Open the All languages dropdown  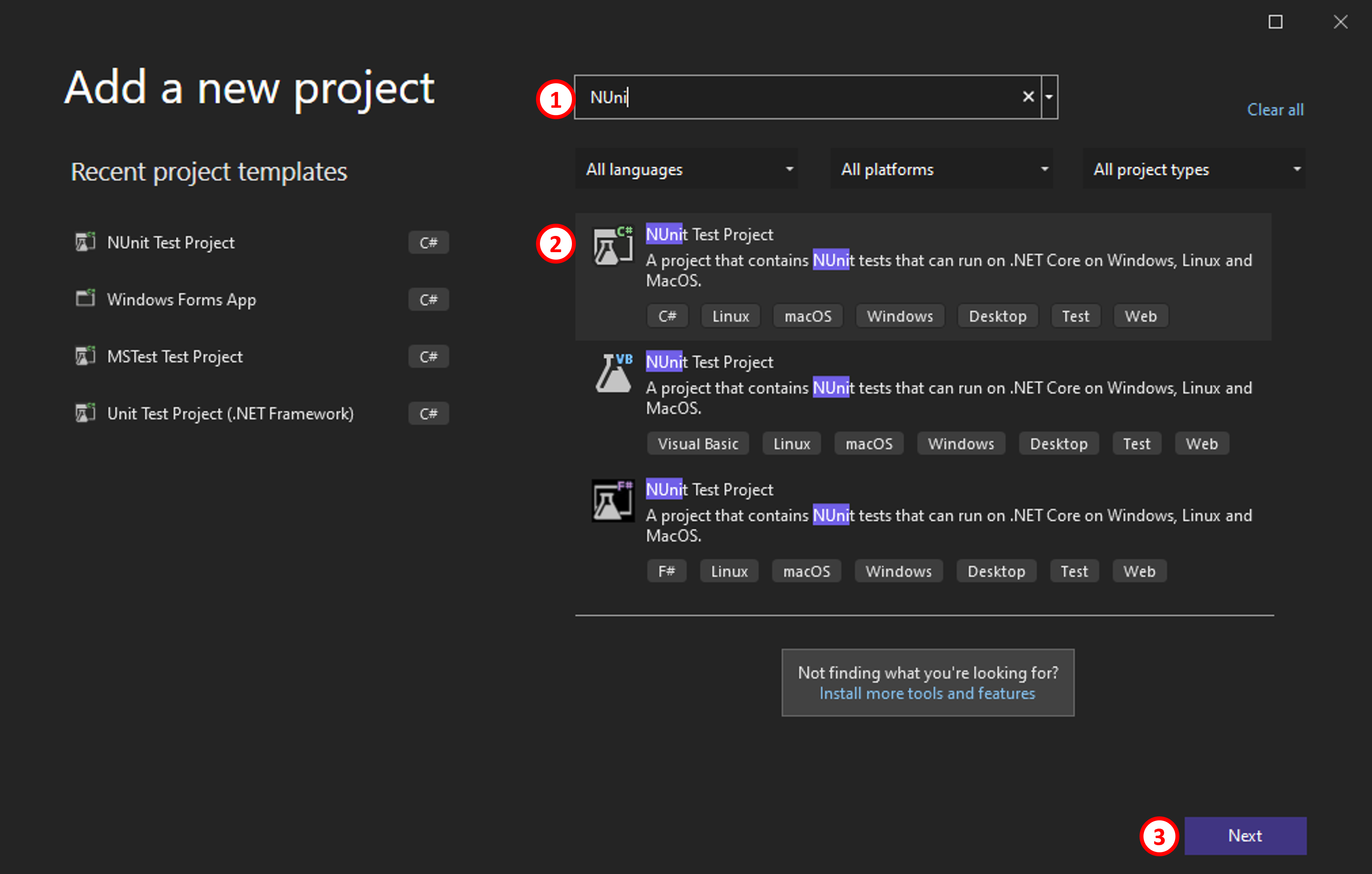click(x=687, y=169)
